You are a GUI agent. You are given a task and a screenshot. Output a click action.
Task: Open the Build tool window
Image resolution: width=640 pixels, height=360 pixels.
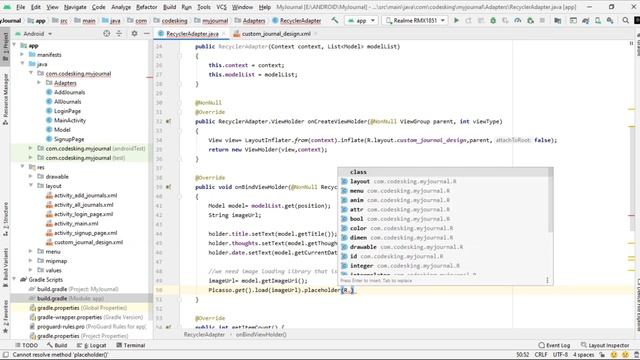pos(57,345)
